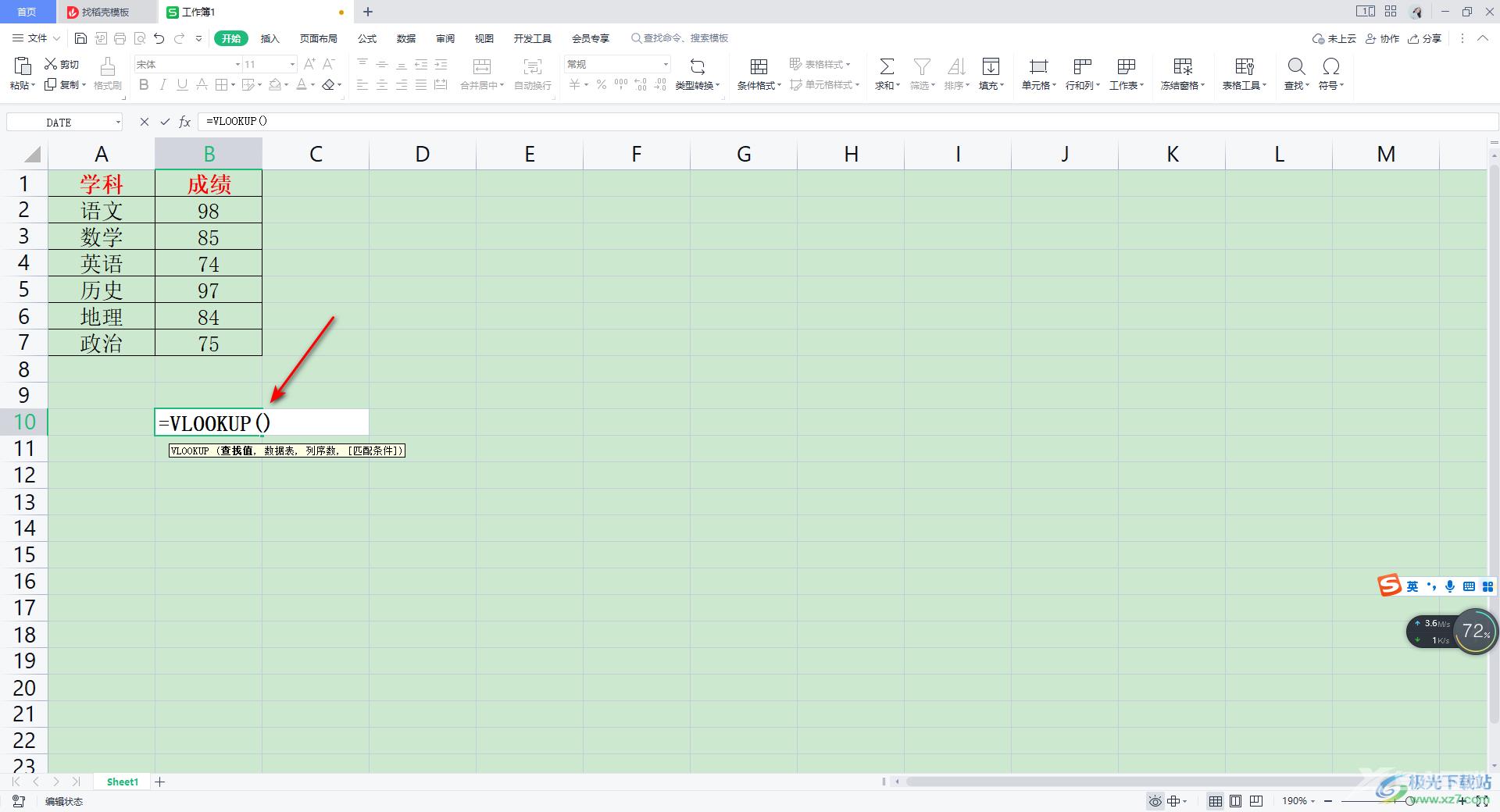1500x812 pixels.
Task: Open the 页面布局 (Page Layout) tab
Action: pos(319,38)
